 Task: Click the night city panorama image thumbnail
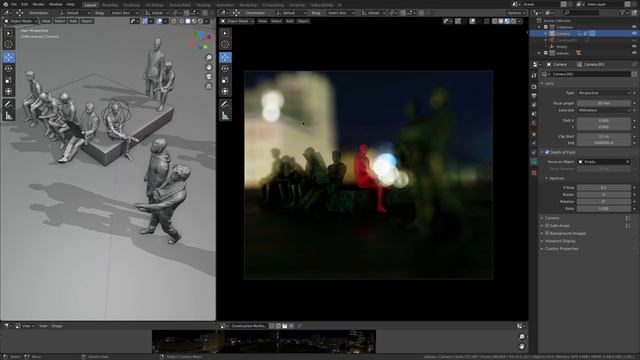264,341
